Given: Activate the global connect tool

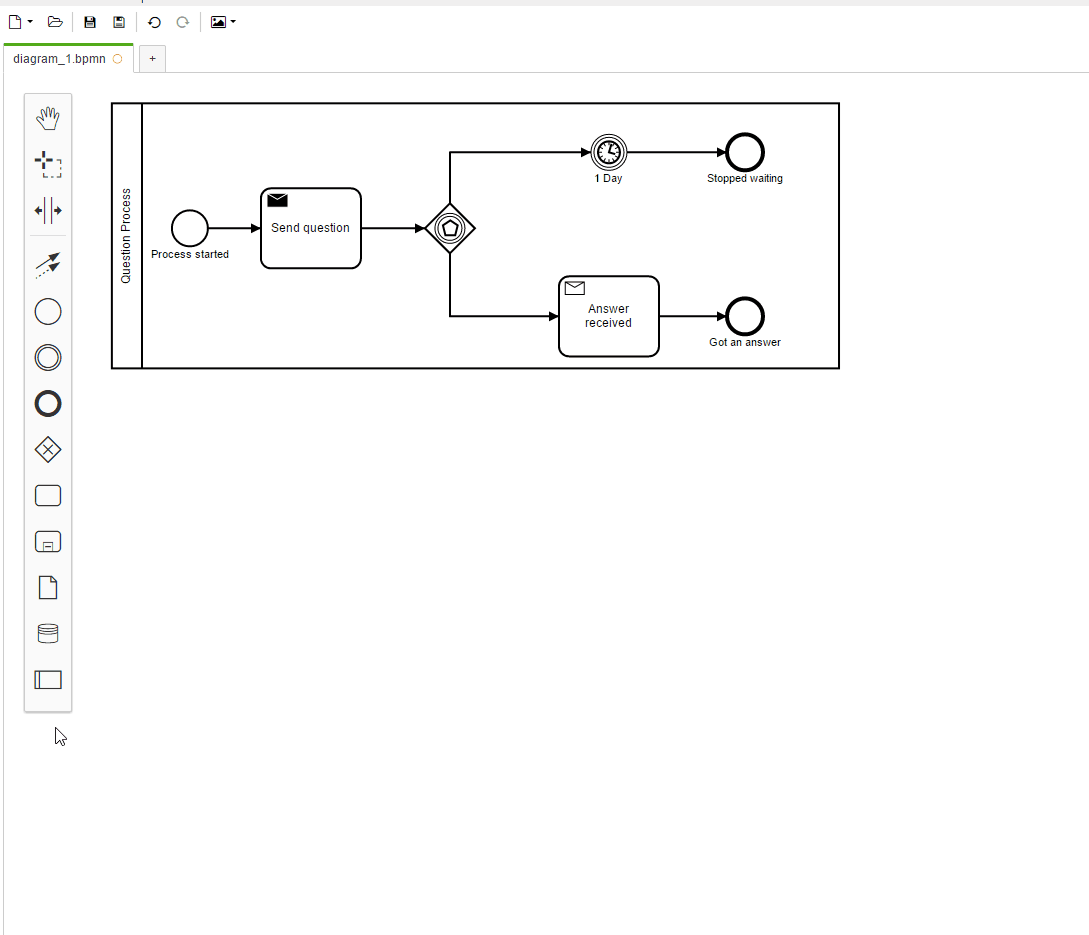Looking at the screenshot, I should [48, 265].
